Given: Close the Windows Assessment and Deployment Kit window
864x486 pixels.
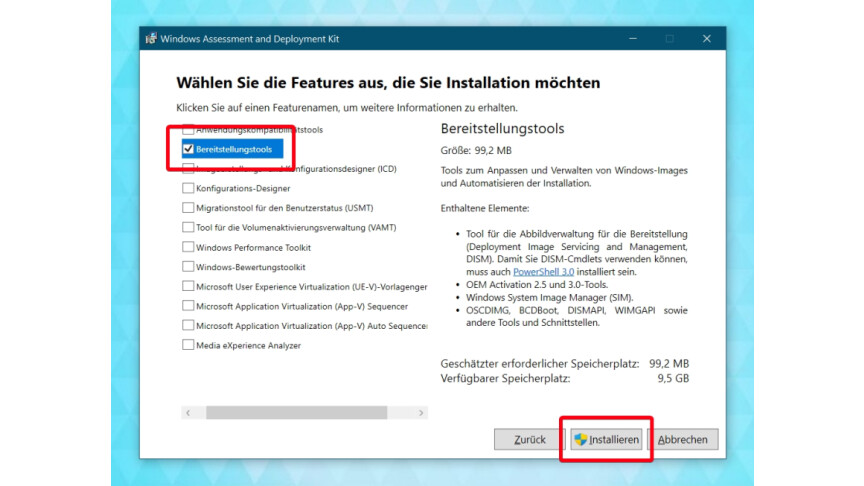Looking at the screenshot, I should (x=706, y=39).
